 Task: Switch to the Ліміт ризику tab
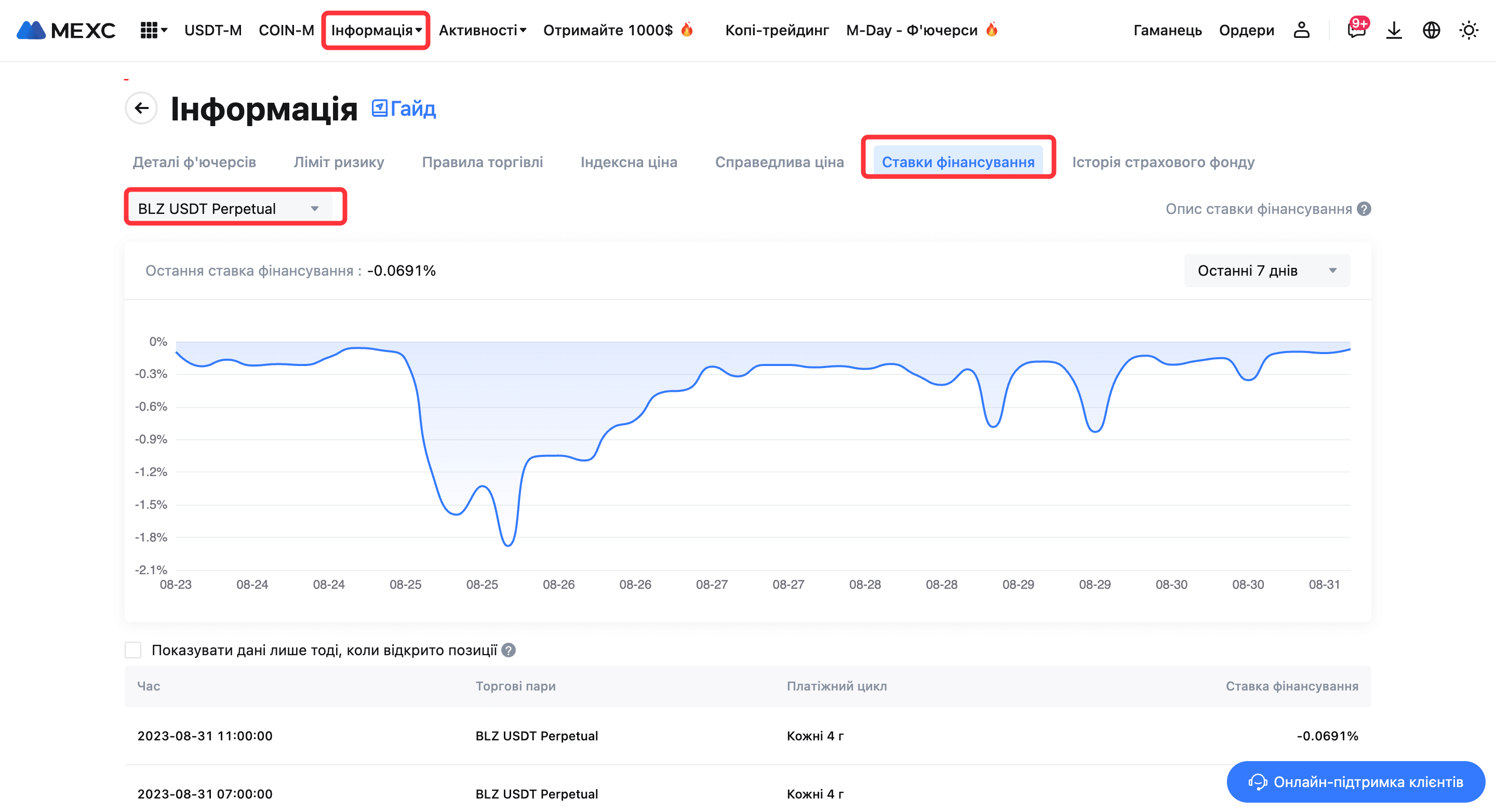pos(339,162)
